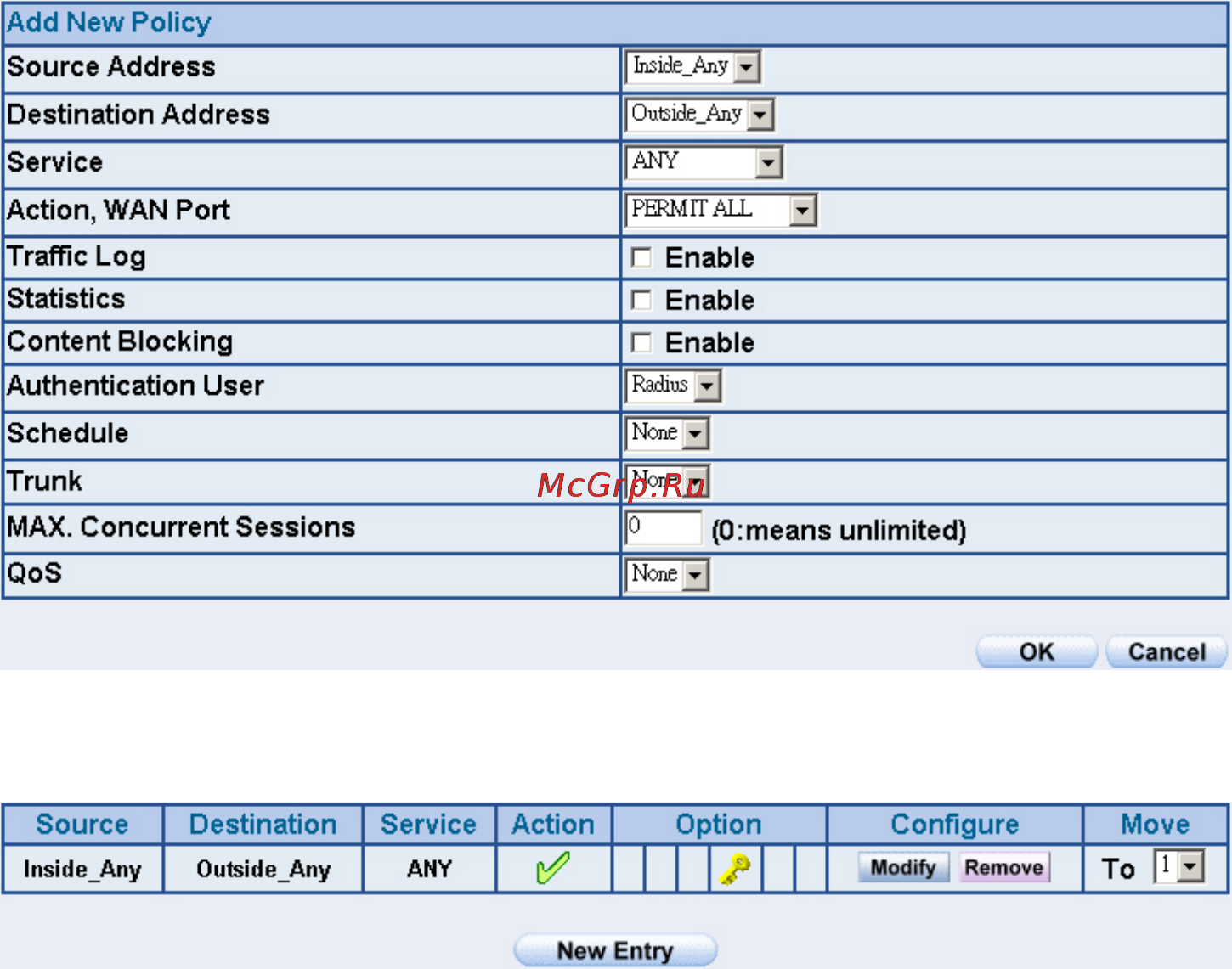Screen dimensions: 1232x969
Task: Open the Authentication User dropdown
Action: click(674, 386)
